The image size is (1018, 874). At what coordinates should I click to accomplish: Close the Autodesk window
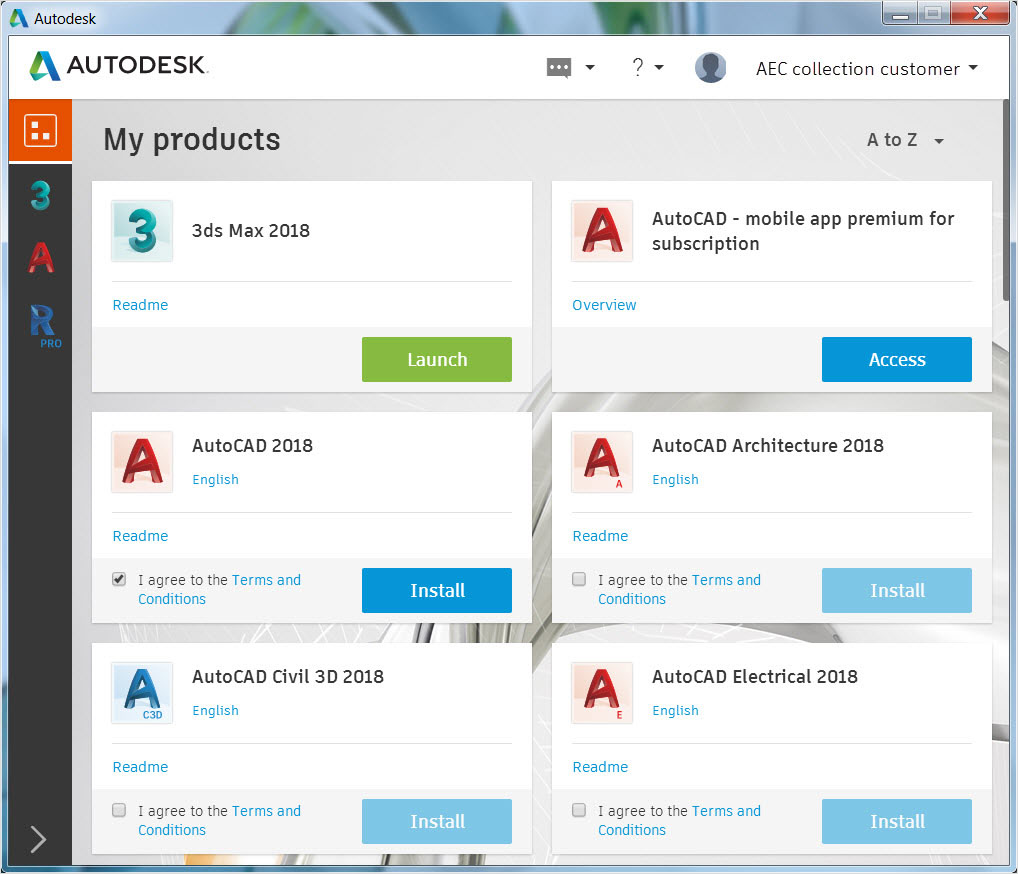[x=980, y=14]
